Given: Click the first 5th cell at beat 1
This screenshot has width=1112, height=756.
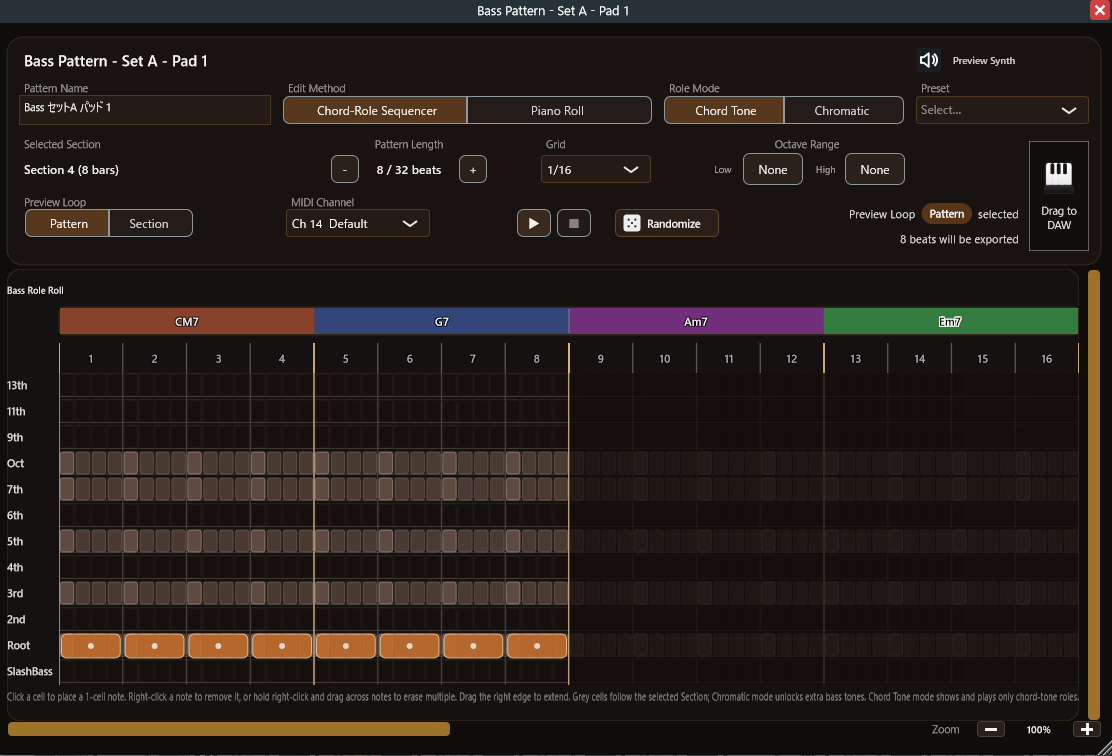Looking at the screenshot, I should coord(67,542).
